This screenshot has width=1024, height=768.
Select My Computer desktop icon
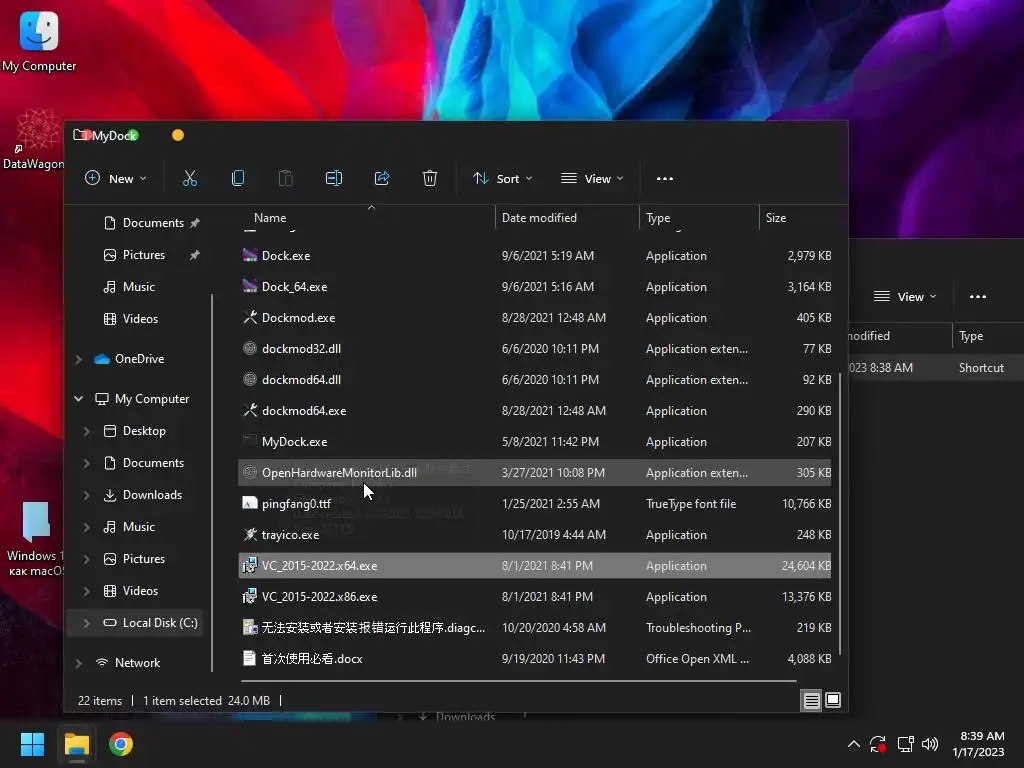[x=39, y=42]
